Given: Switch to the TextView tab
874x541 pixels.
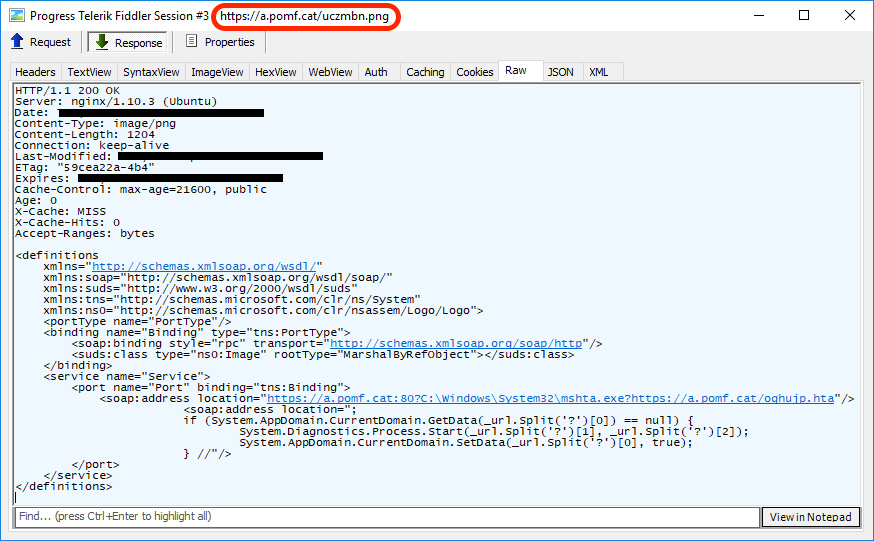Looking at the screenshot, I should point(89,72).
